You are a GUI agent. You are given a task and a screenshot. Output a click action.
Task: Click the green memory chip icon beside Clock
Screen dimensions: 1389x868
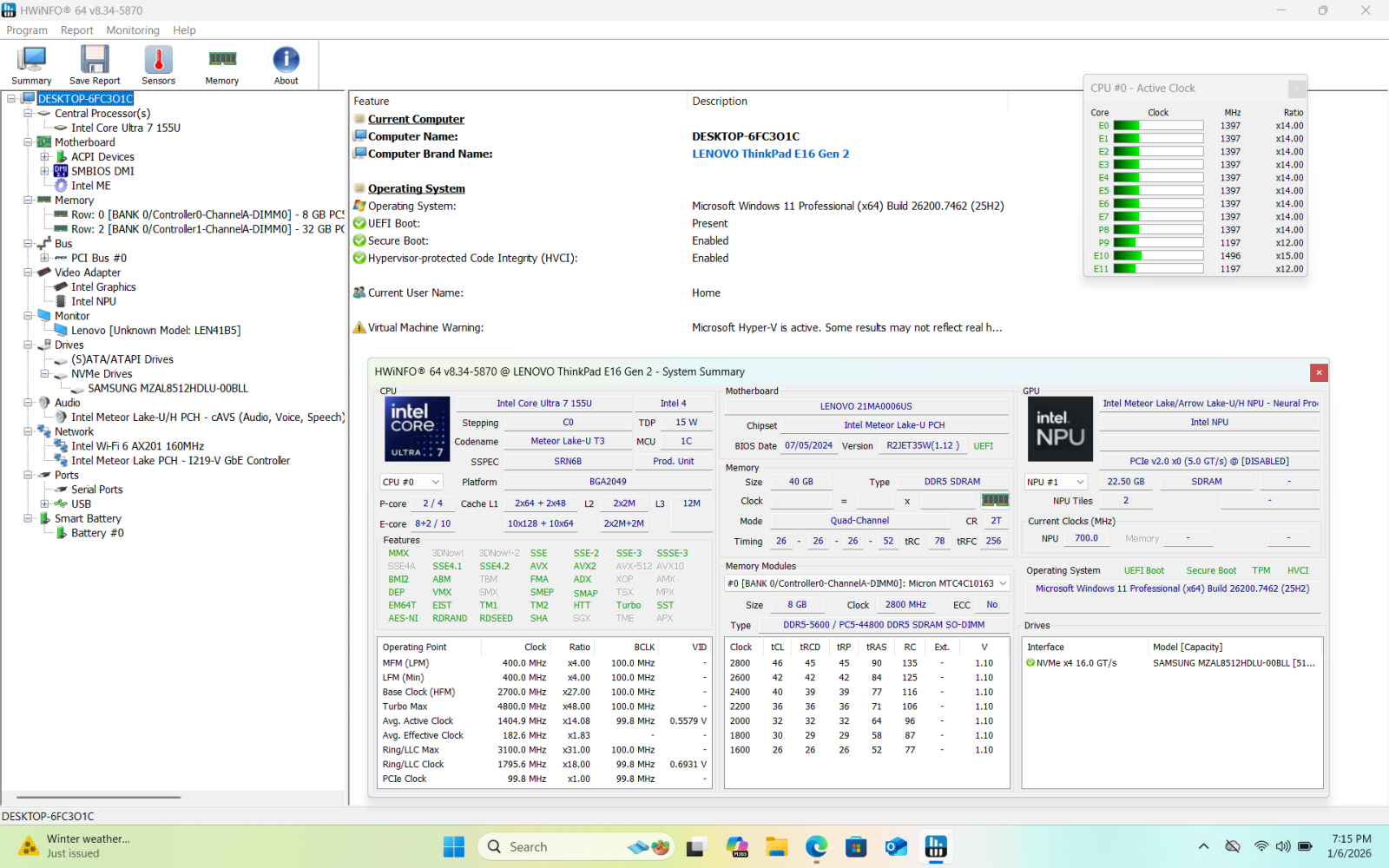[x=995, y=500]
